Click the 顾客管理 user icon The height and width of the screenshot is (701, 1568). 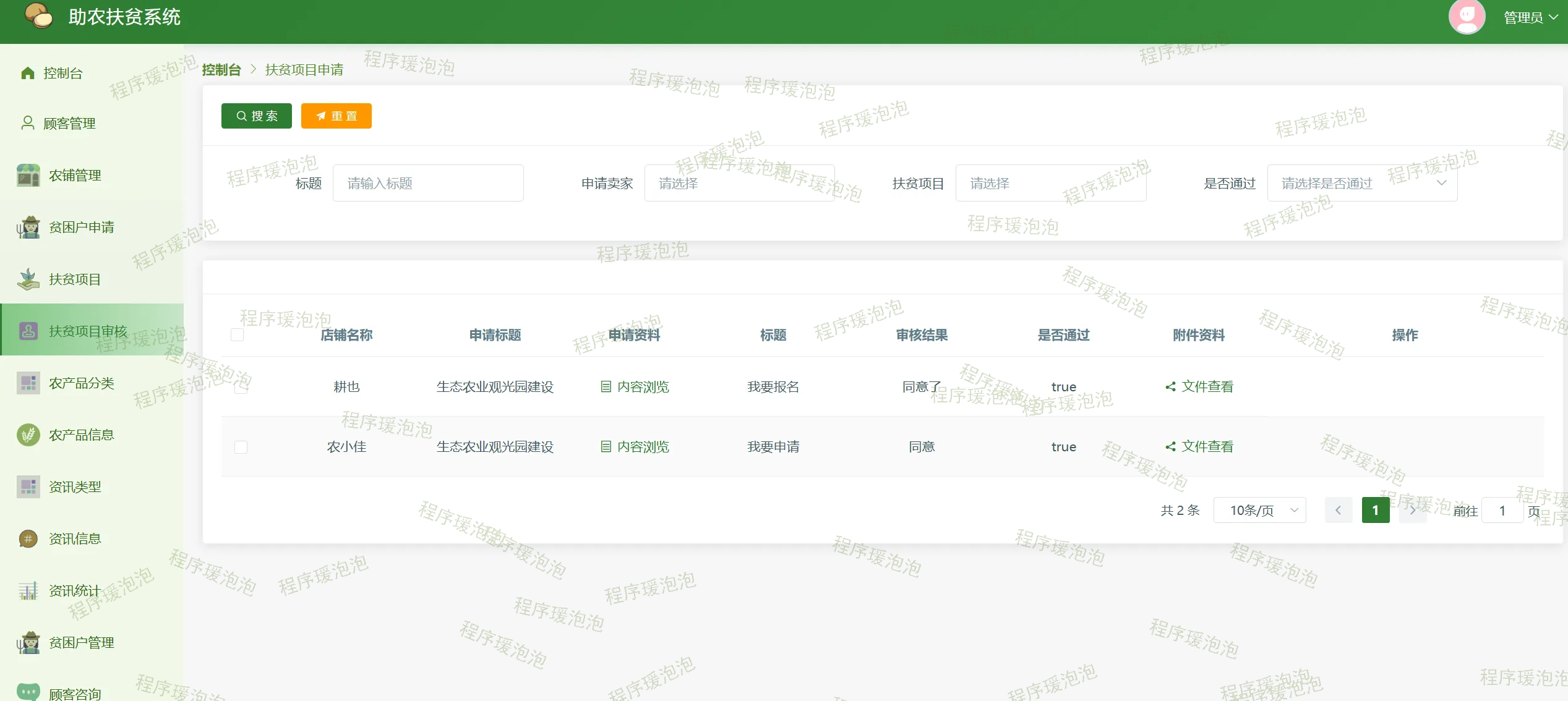click(x=28, y=123)
